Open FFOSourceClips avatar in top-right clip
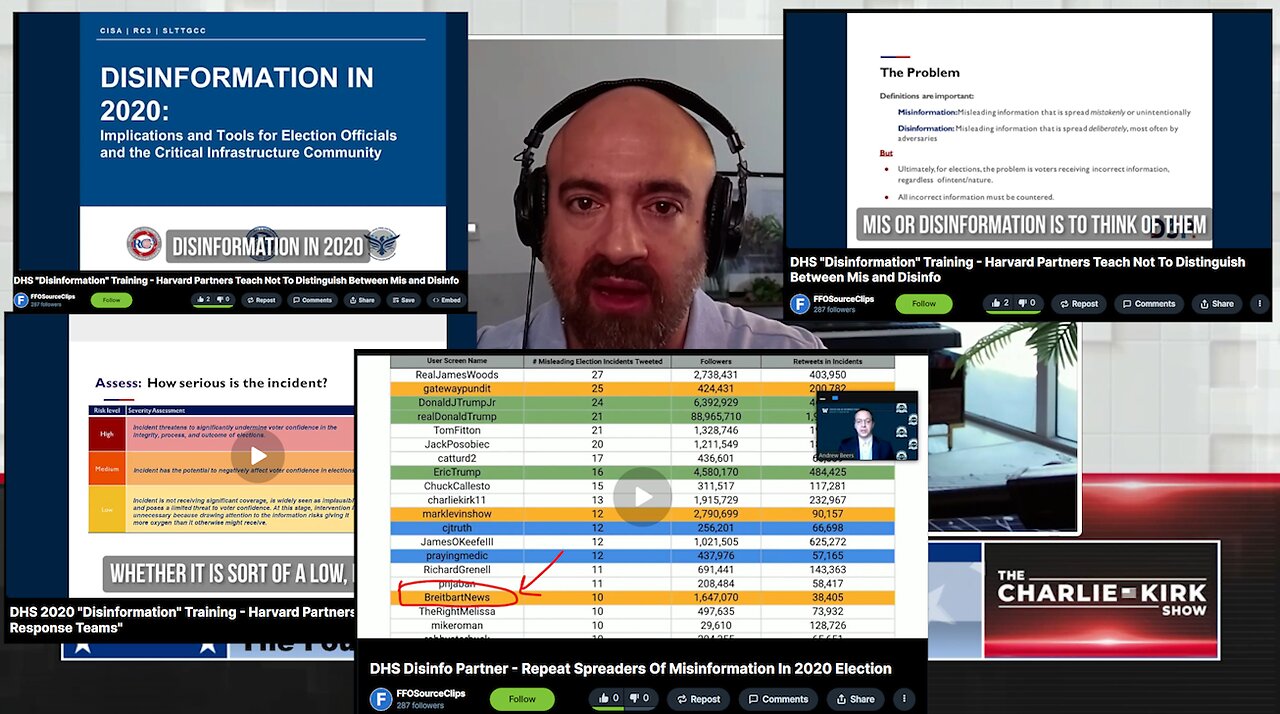The image size is (1280, 714). [800, 304]
